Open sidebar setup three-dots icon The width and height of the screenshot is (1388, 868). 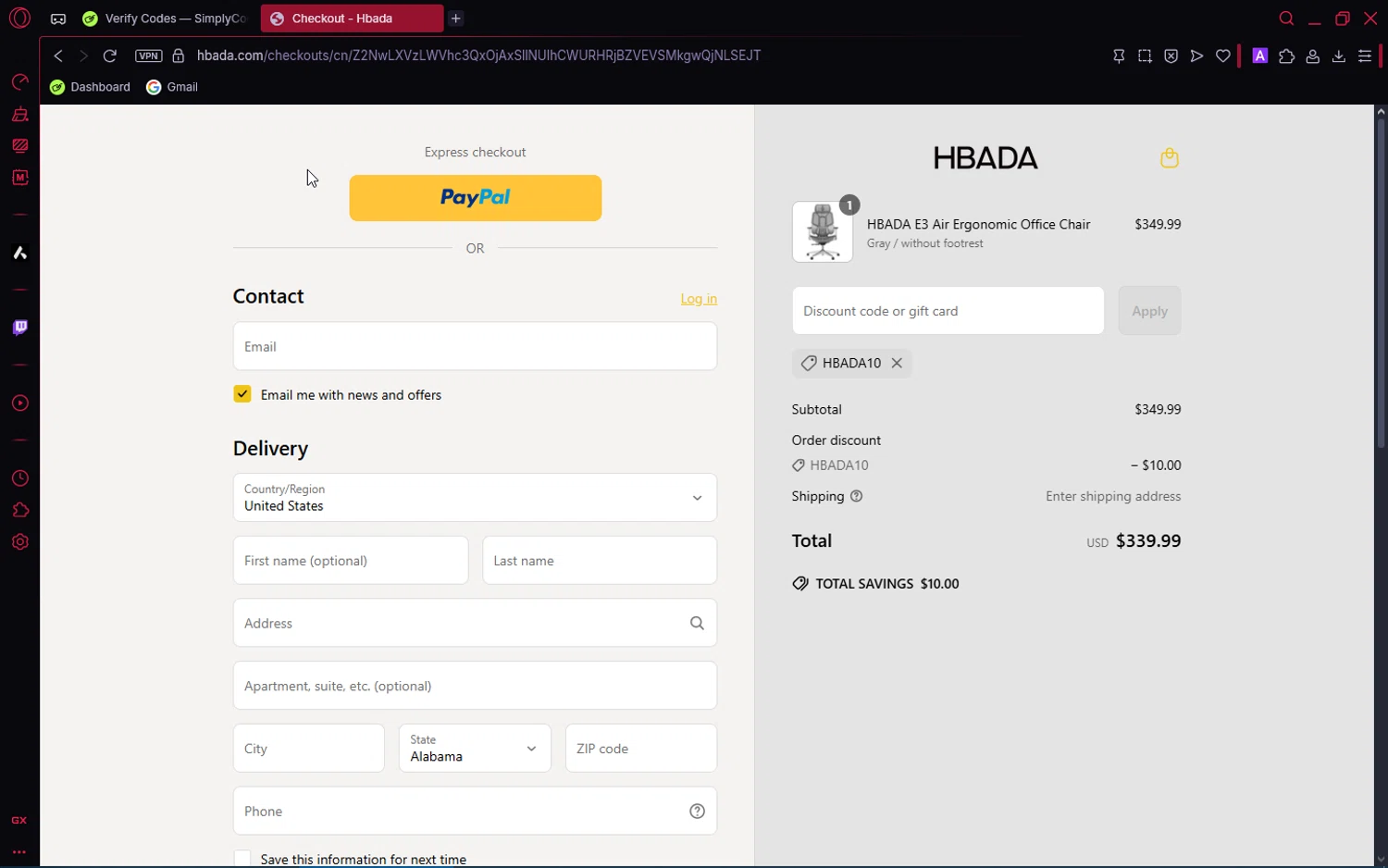tap(19, 852)
